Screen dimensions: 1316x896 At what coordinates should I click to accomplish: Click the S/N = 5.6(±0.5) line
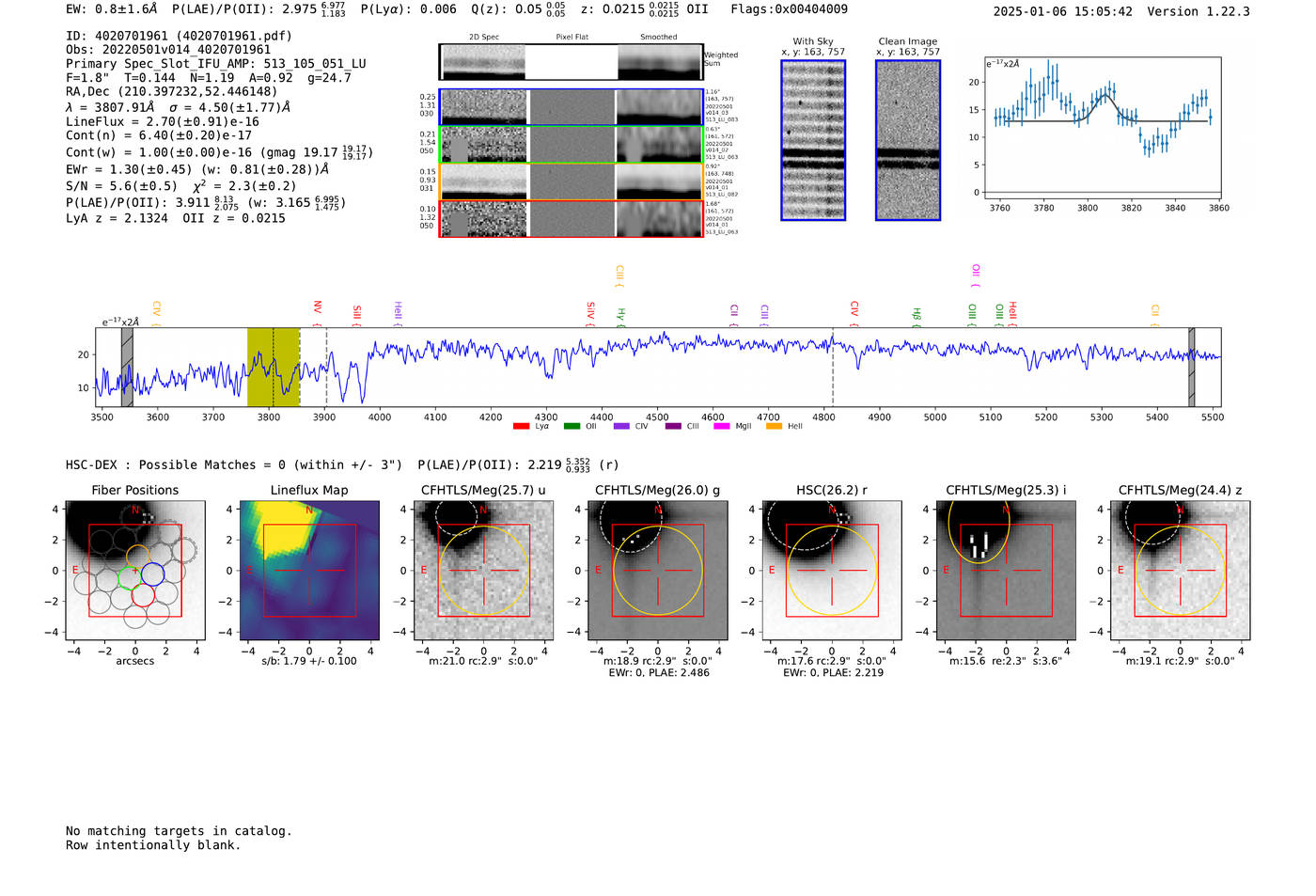point(181,185)
